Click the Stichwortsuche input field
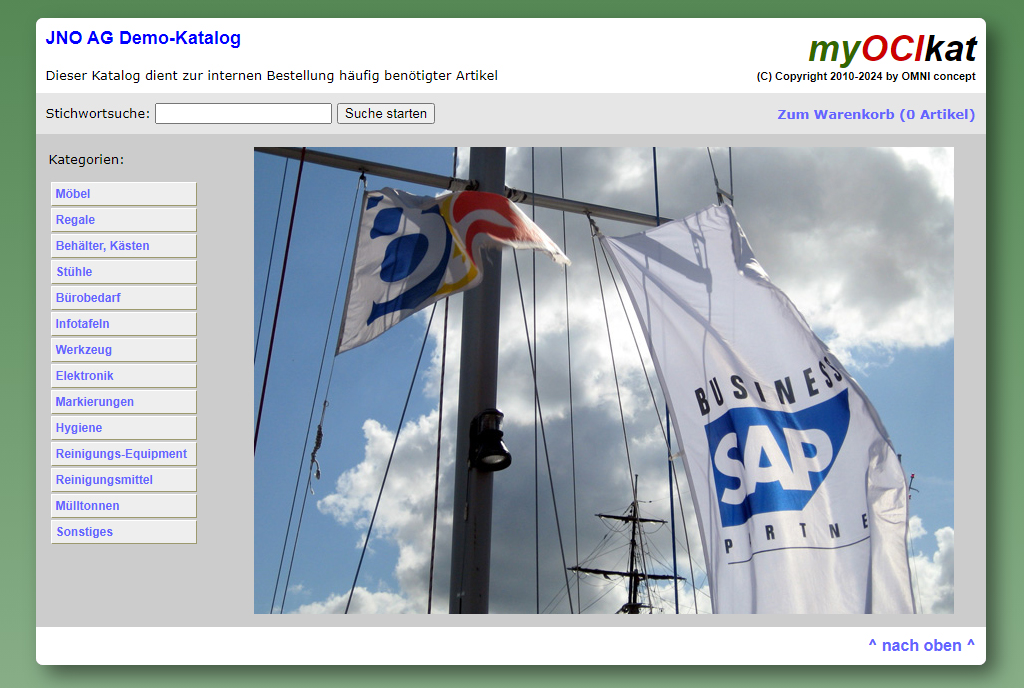This screenshot has width=1024, height=688. 243,114
